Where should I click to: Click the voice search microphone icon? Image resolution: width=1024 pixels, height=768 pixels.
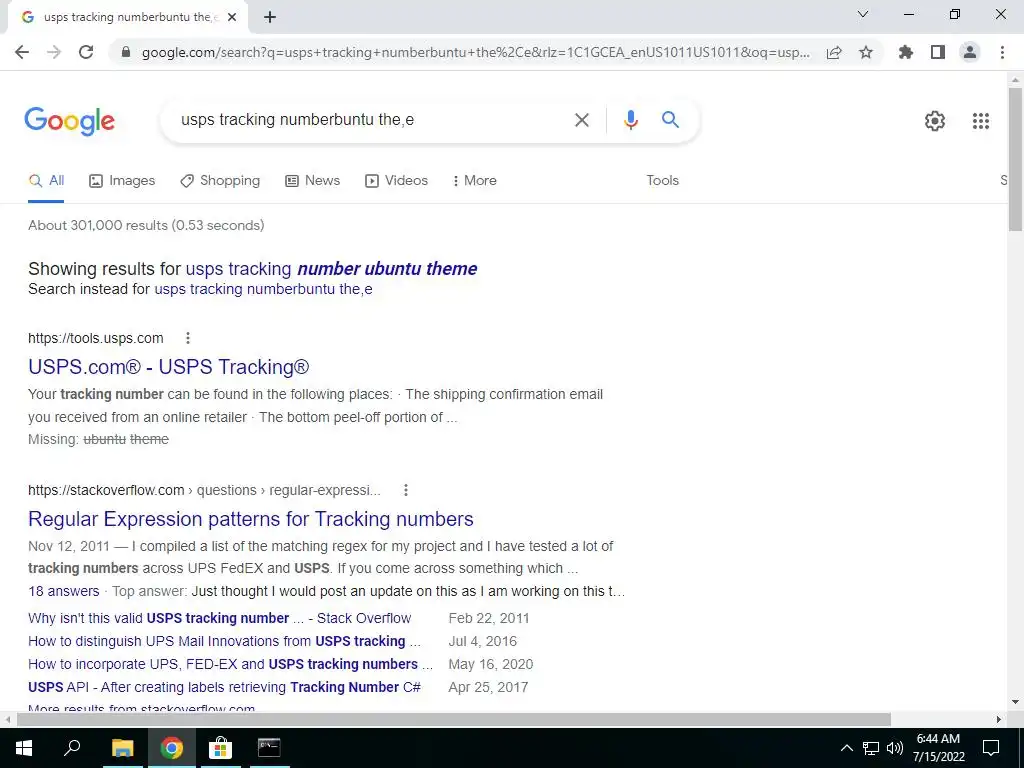(x=630, y=120)
